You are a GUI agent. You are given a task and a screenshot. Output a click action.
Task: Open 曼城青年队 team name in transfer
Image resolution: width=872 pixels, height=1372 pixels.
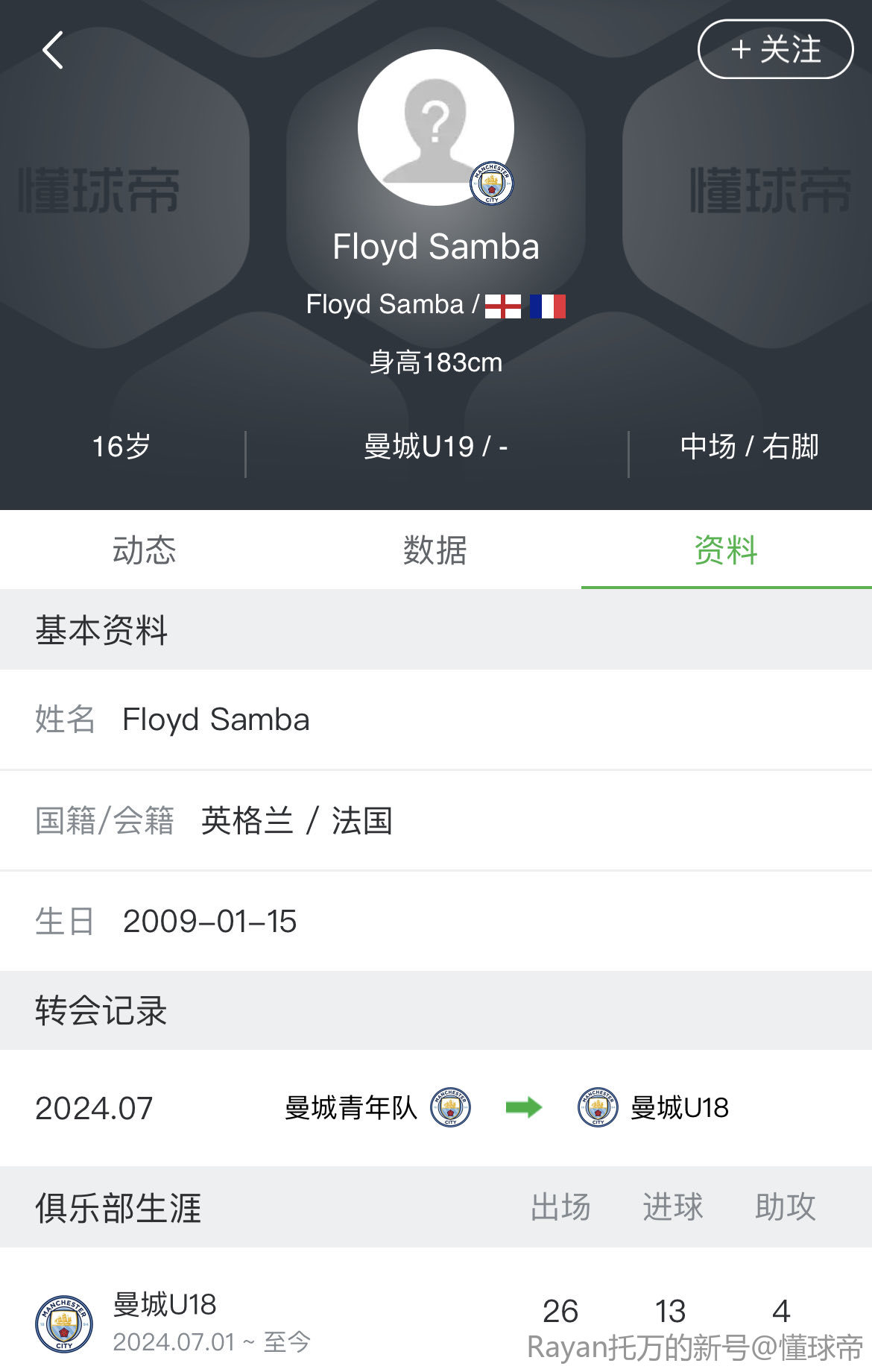pos(350,1108)
